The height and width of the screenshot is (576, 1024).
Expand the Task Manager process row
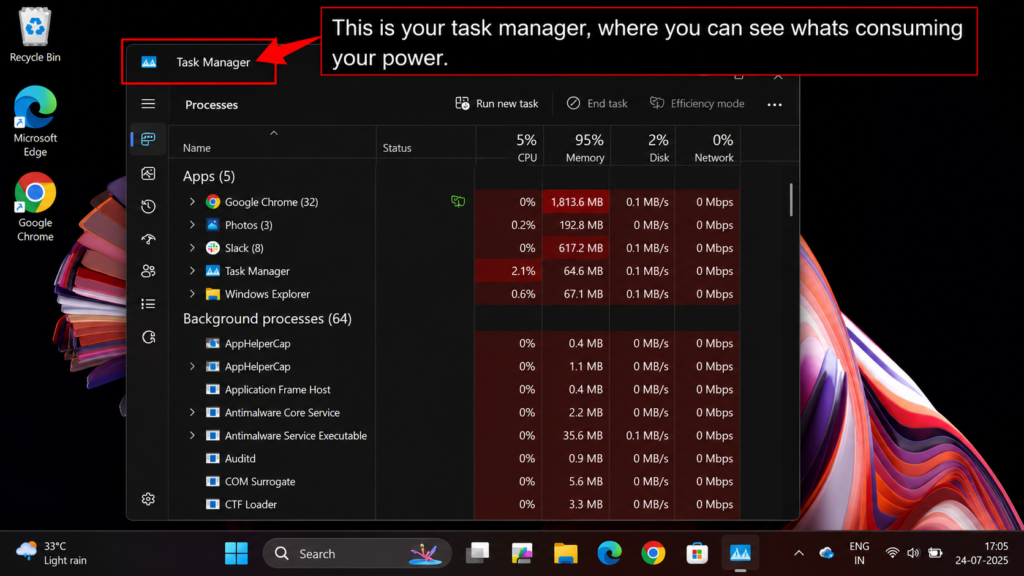click(x=192, y=271)
